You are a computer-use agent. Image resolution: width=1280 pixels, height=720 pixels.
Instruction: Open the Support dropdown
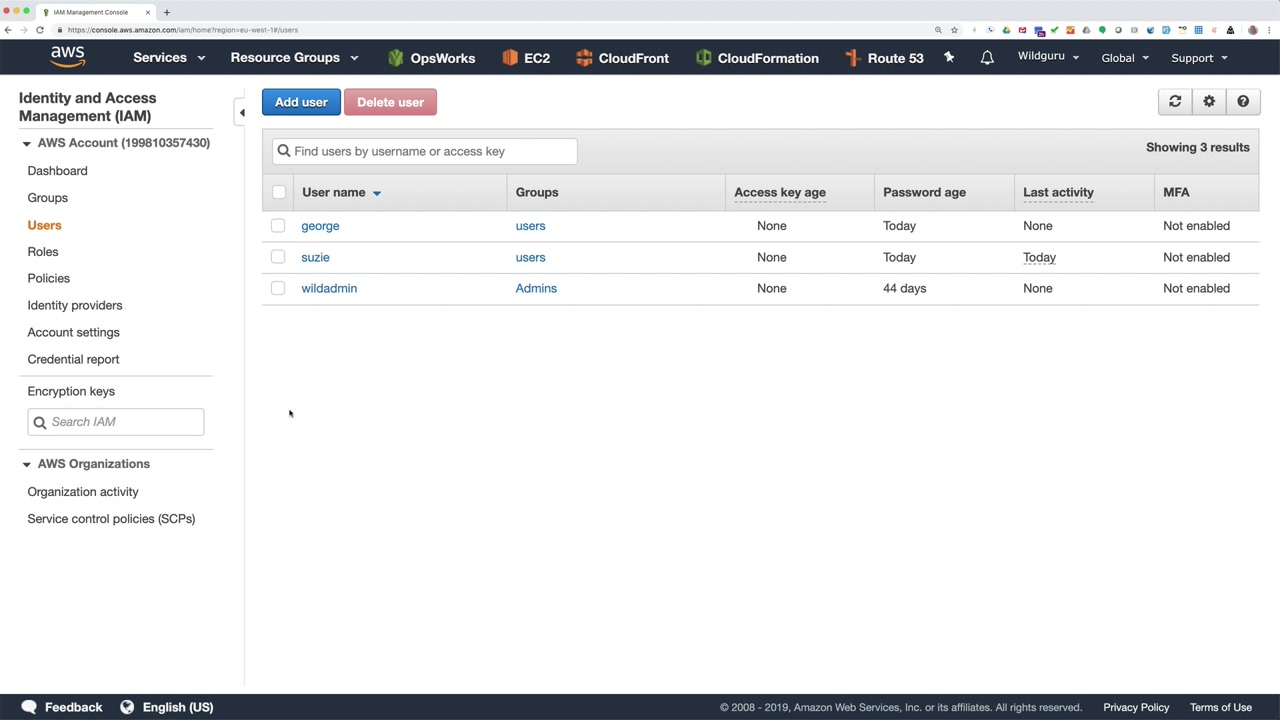[x=1199, y=58]
